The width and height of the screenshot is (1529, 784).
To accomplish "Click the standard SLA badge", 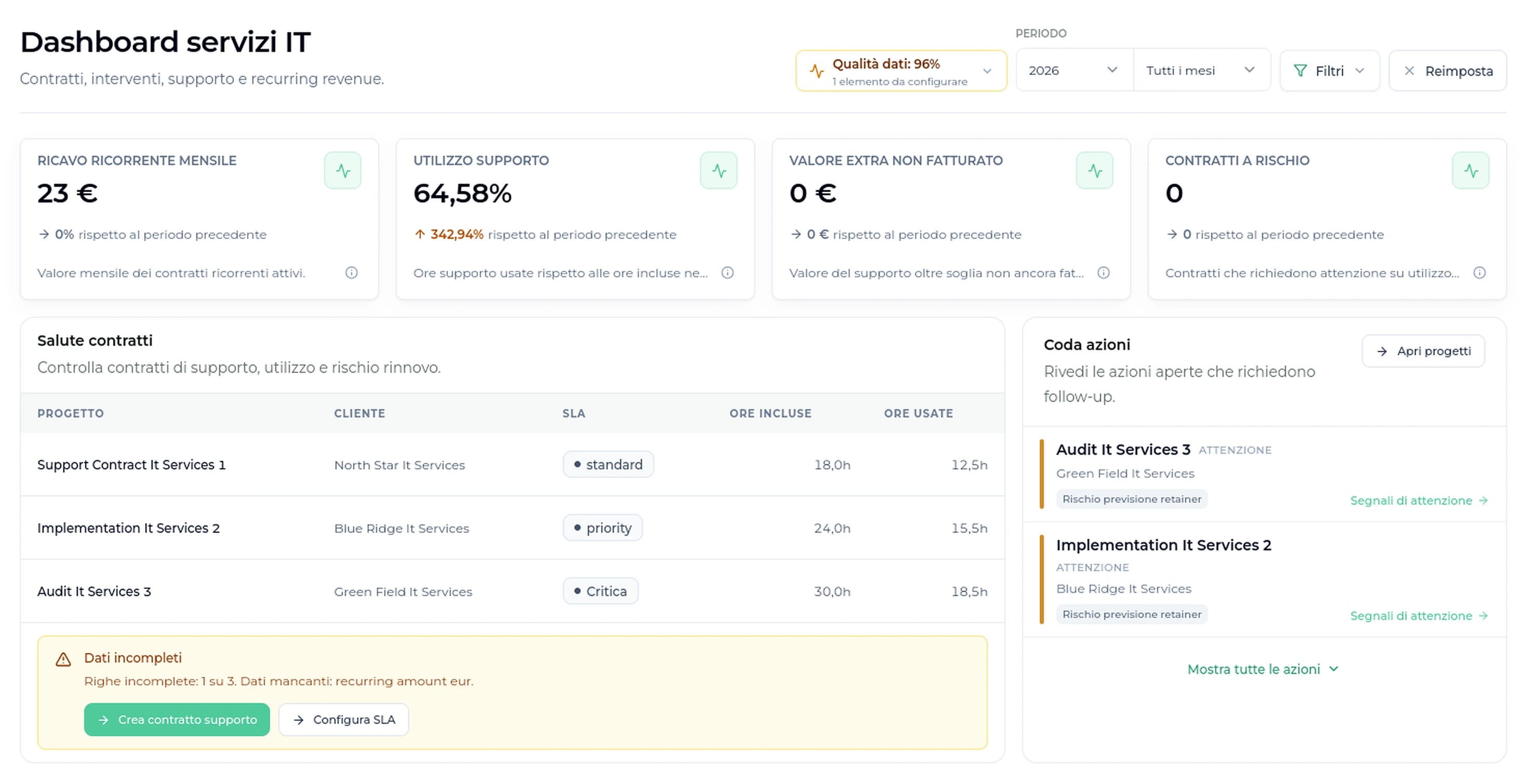I will coord(608,464).
